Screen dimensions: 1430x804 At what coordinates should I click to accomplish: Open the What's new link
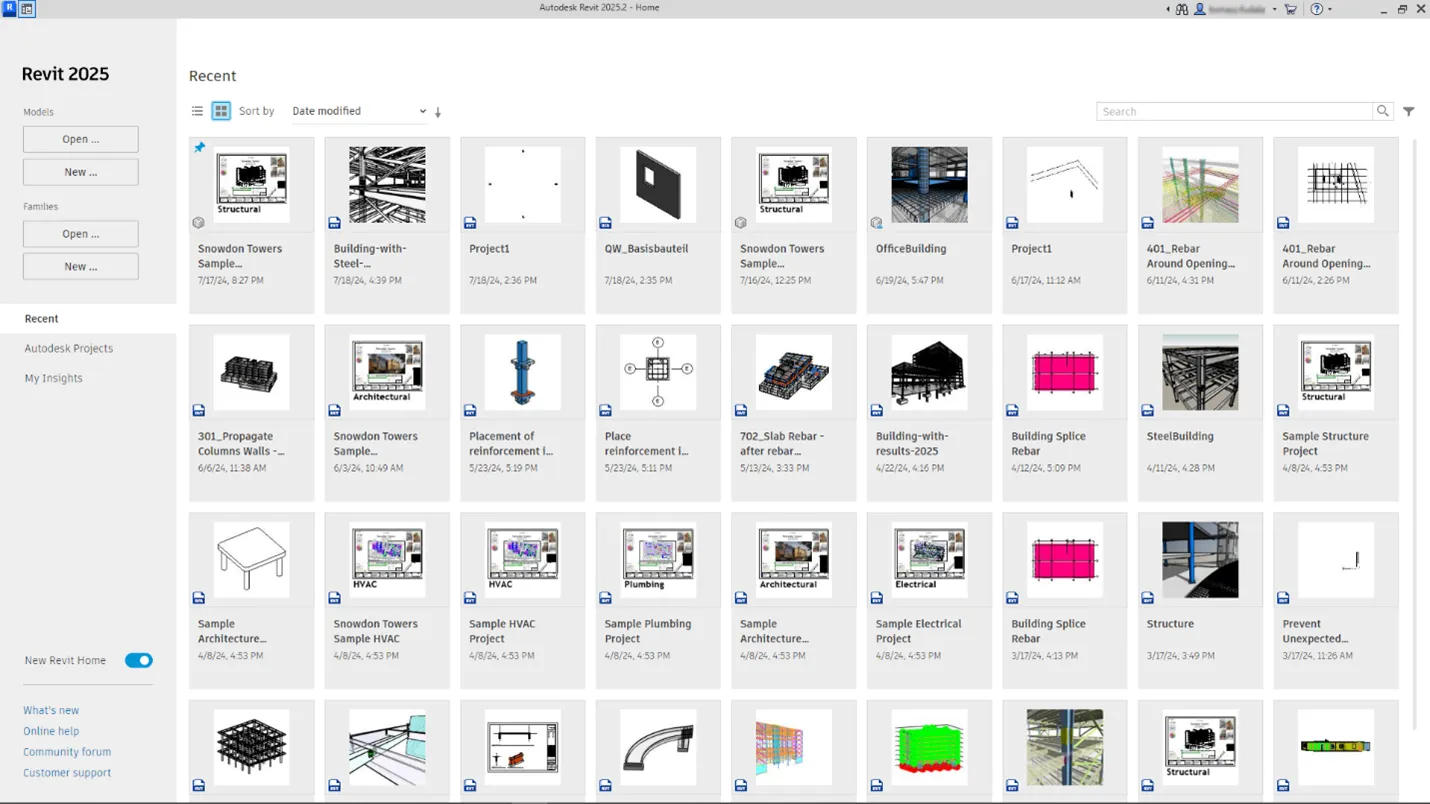(51, 710)
